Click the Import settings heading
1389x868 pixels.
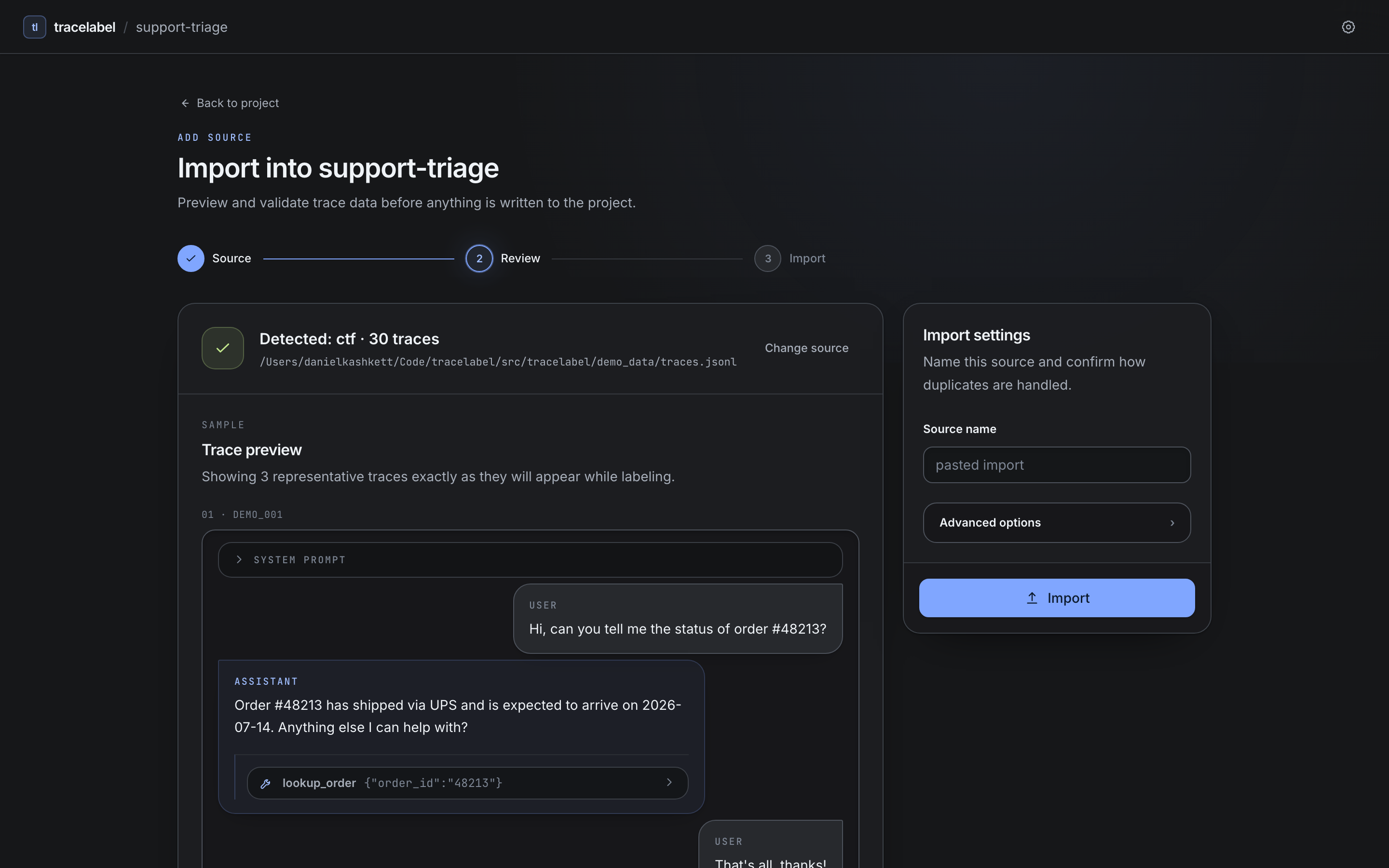976,335
